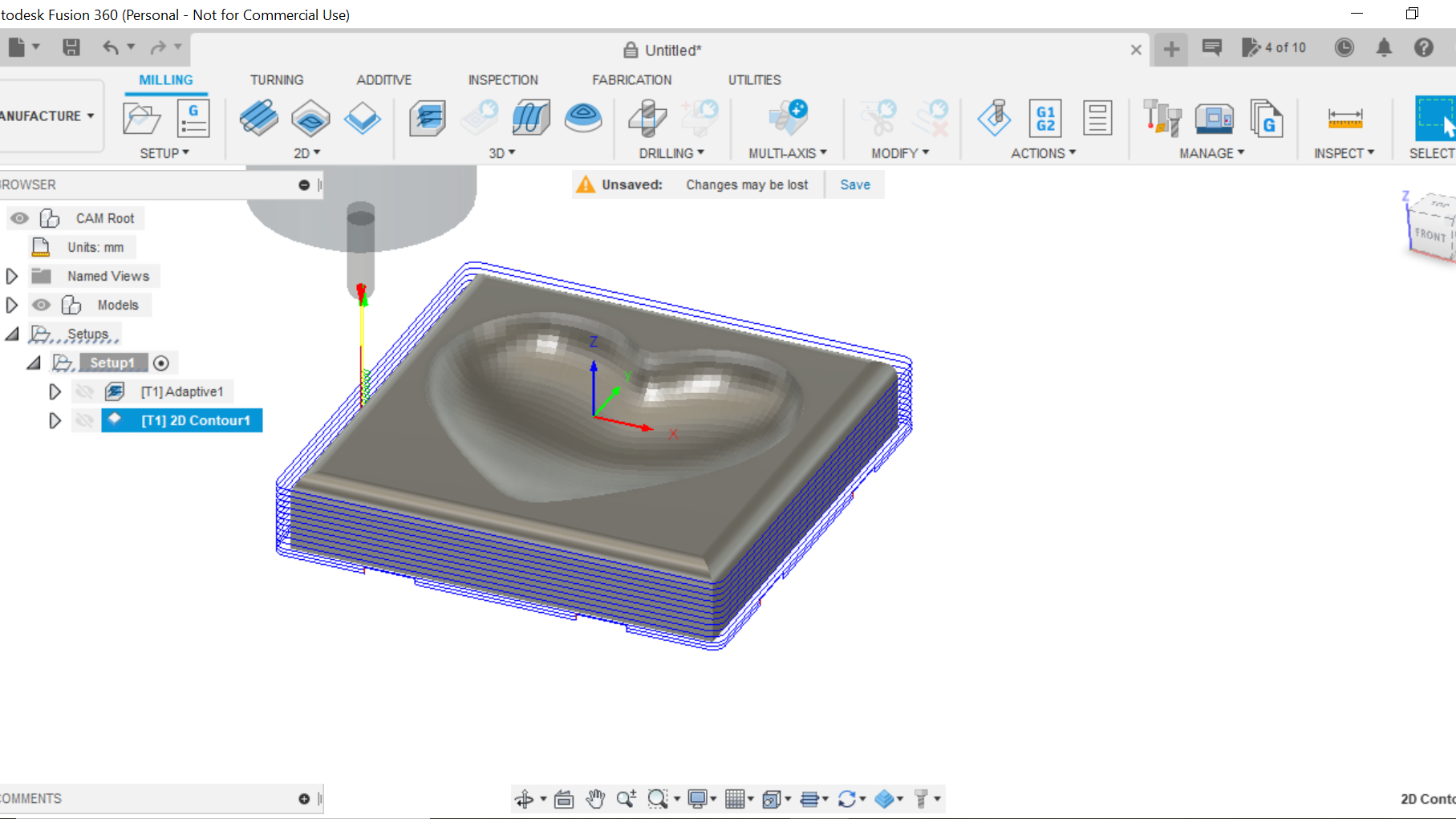This screenshot has height=819, width=1456.
Task: Click the Look At icon in navigation bar
Action: coord(564,799)
